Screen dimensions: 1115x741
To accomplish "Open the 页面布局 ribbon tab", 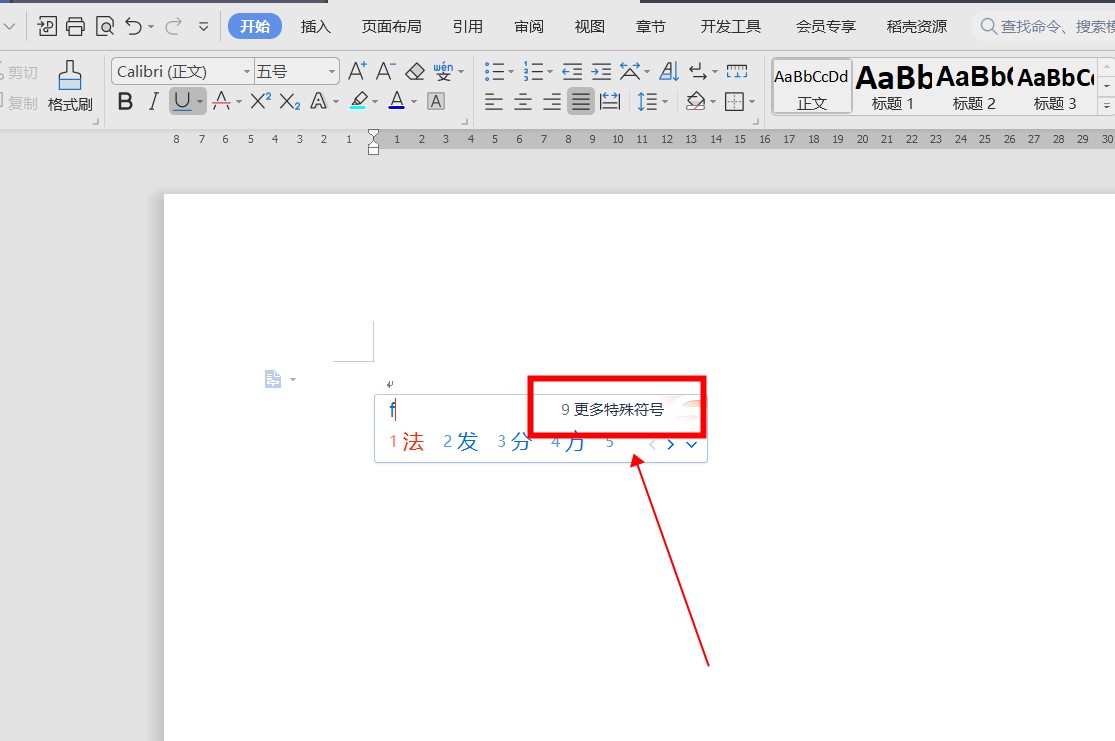I will point(391,26).
